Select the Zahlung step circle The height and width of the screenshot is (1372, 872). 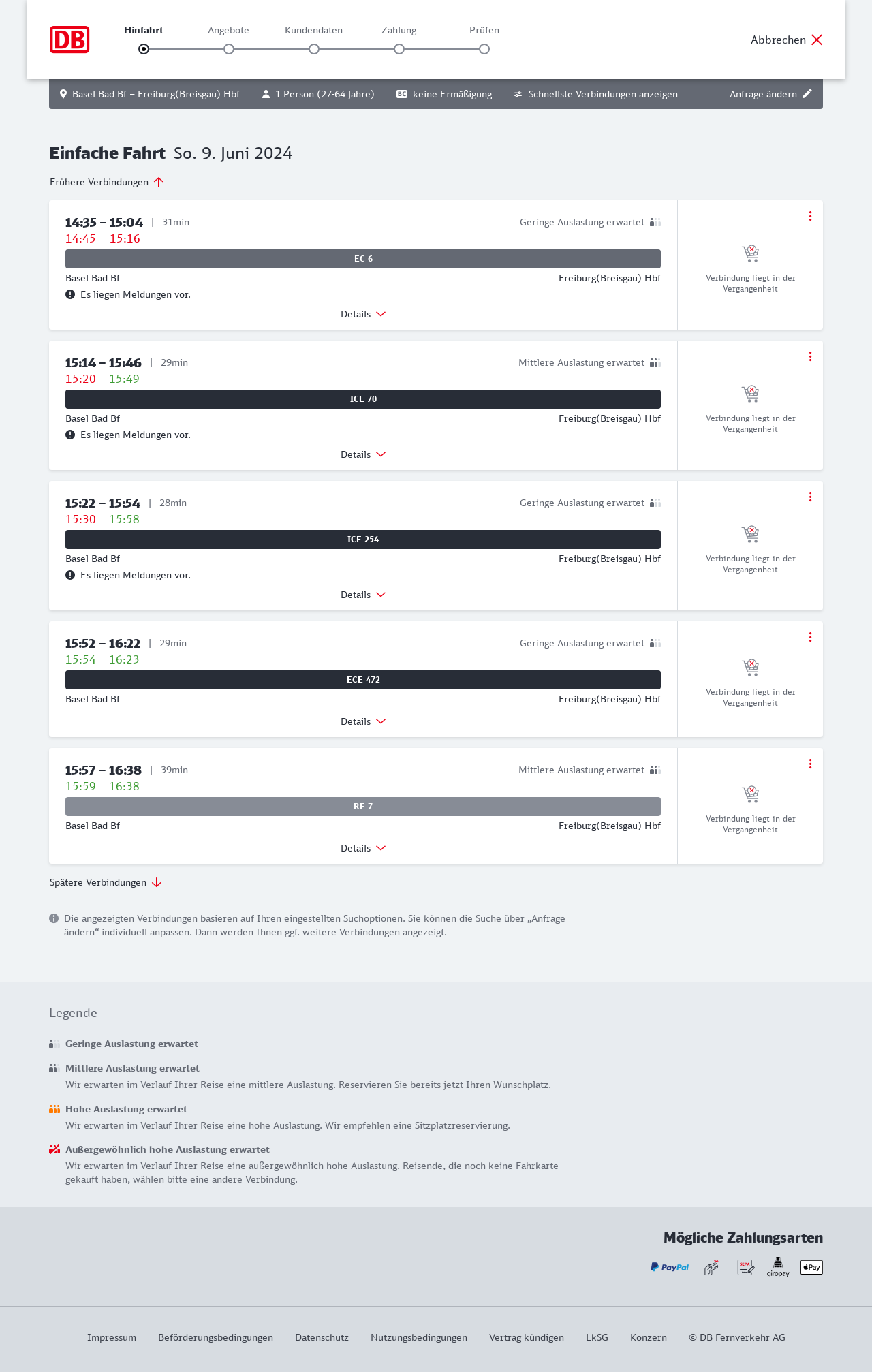(399, 49)
